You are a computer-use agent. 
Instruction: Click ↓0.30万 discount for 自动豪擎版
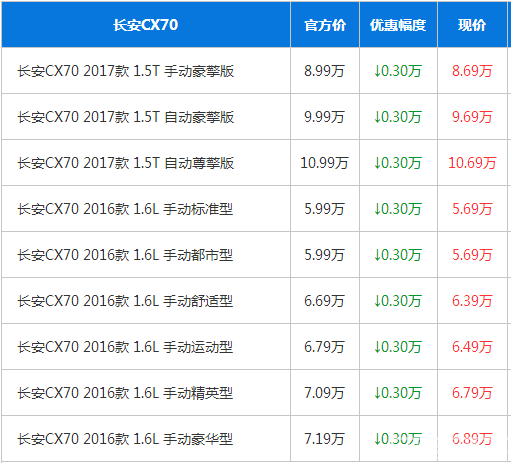click(x=398, y=117)
